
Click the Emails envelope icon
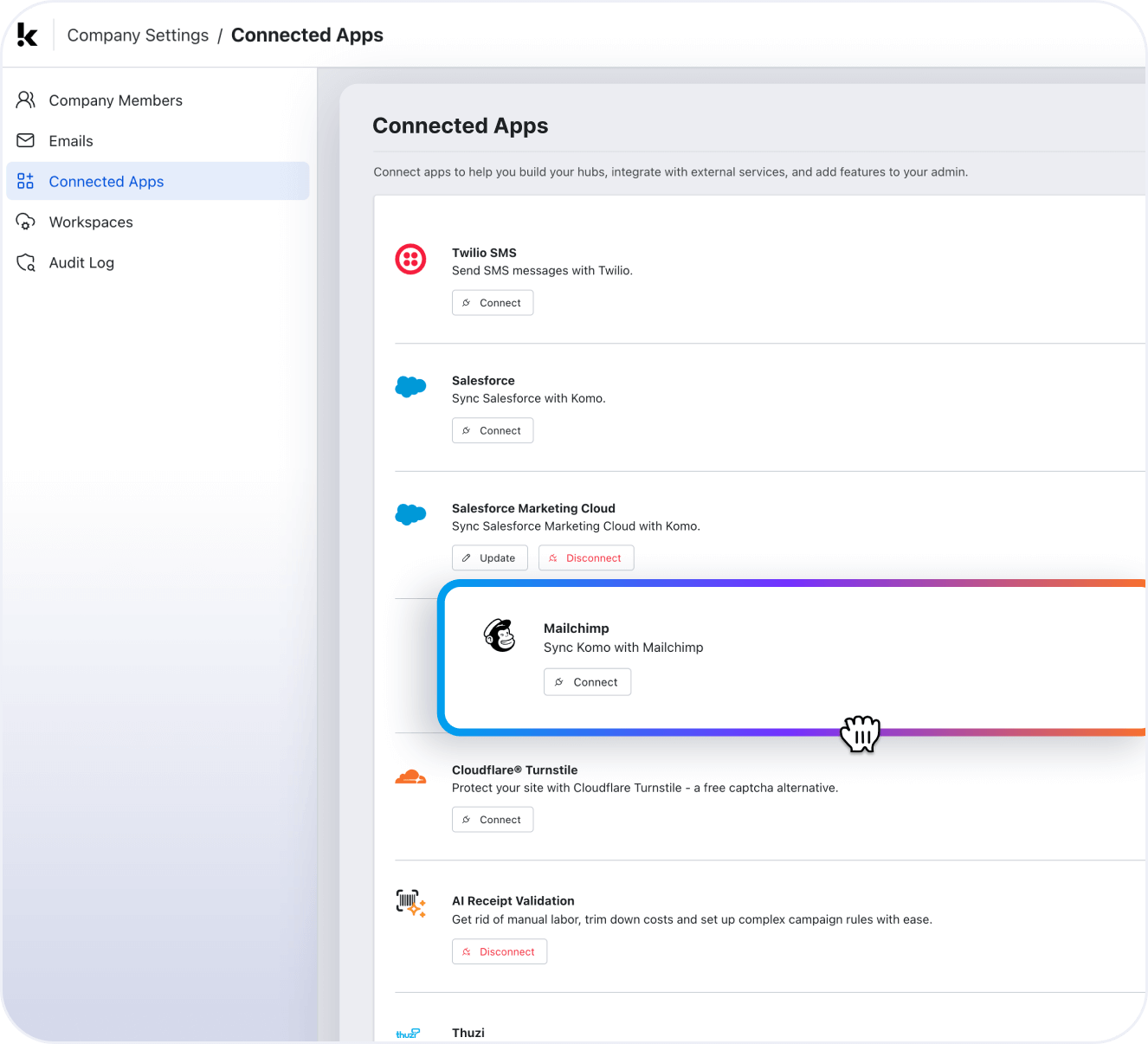[x=26, y=140]
